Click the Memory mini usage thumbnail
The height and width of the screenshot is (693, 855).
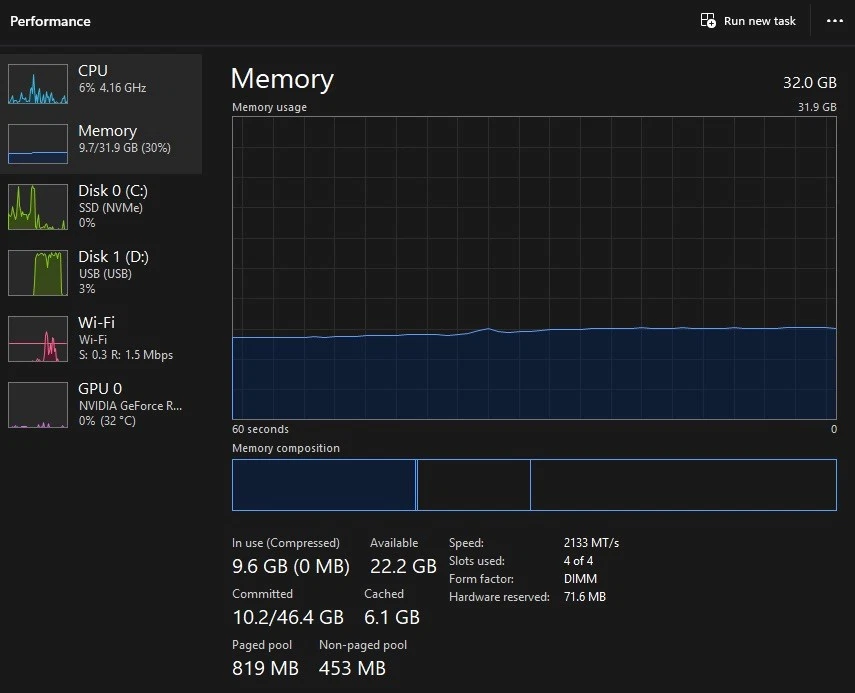[x=37, y=143]
